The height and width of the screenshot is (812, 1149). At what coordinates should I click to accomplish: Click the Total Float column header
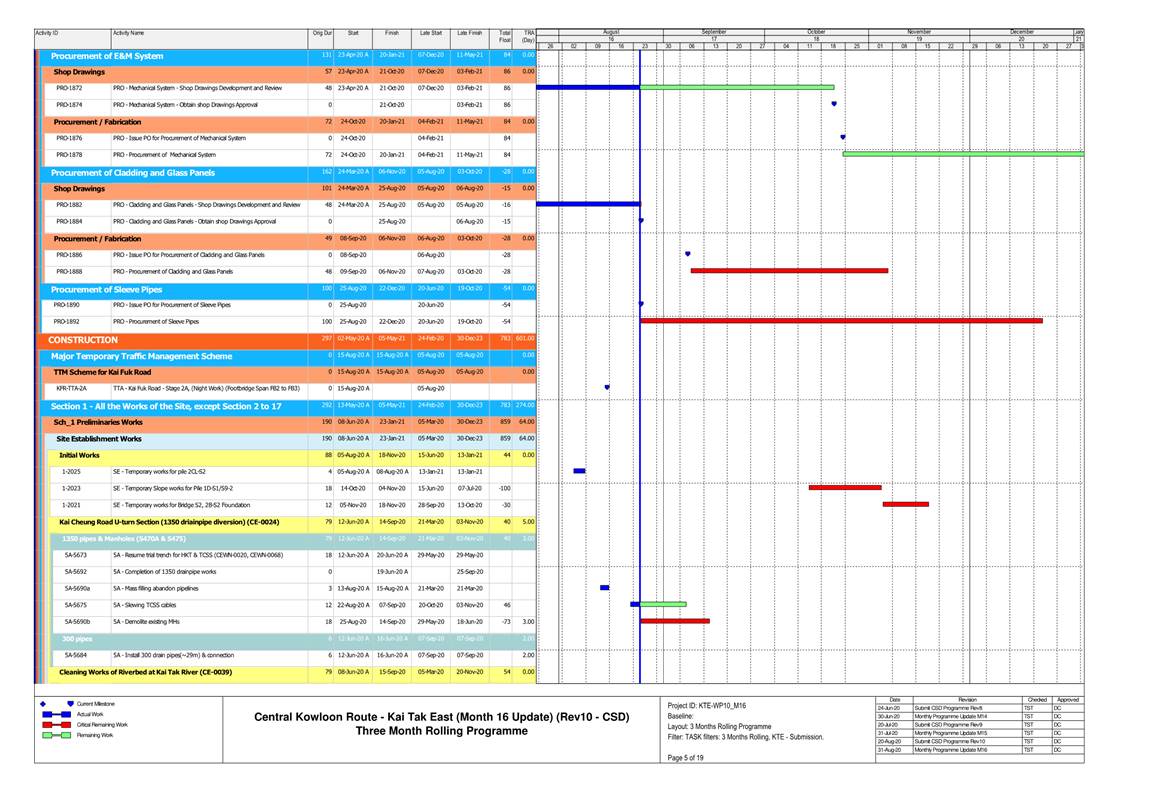pyautogui.click(x=505, y=36)
